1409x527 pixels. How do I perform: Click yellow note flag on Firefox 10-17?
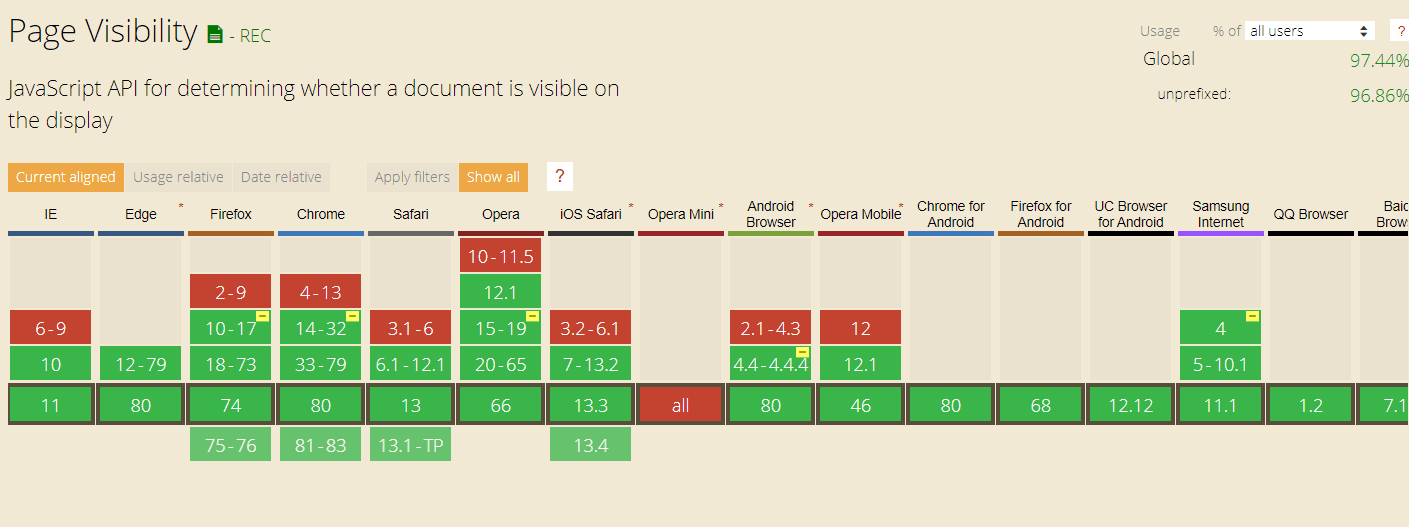point(262,316)
